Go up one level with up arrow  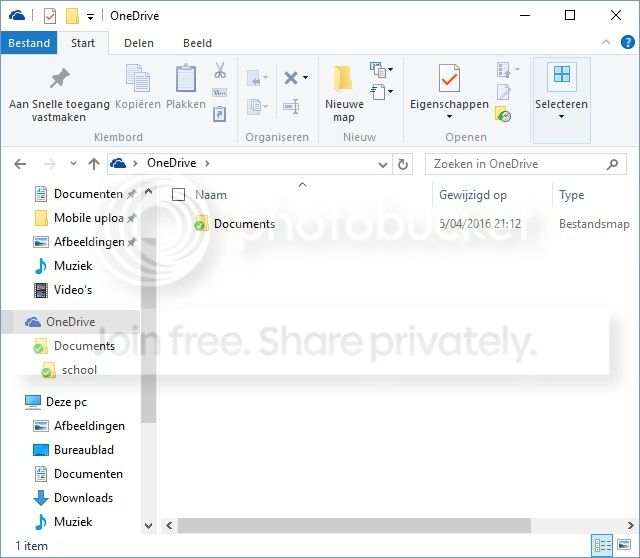coord(94,164)
